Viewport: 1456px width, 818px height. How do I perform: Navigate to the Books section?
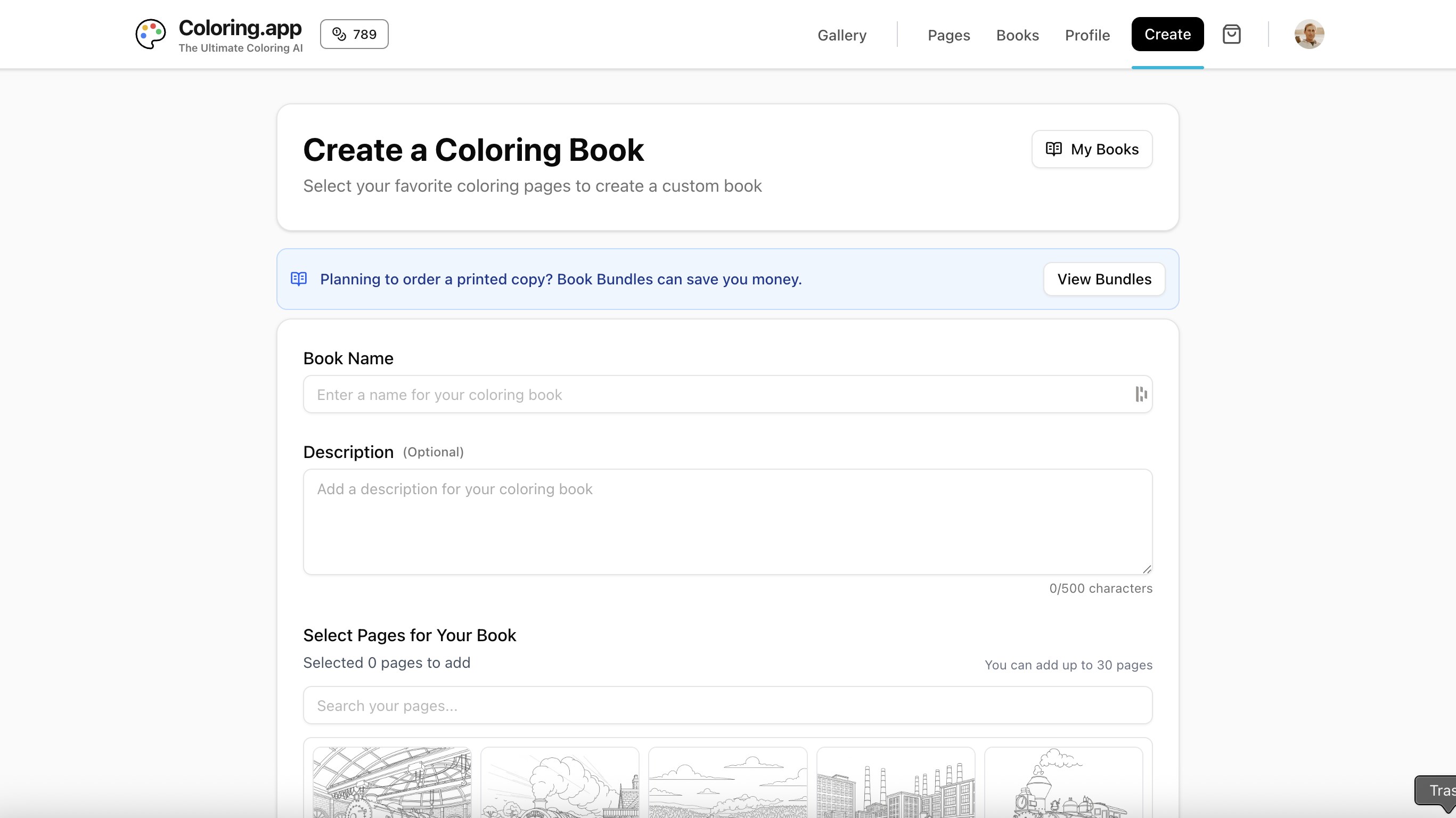[x=1017, y=35]
